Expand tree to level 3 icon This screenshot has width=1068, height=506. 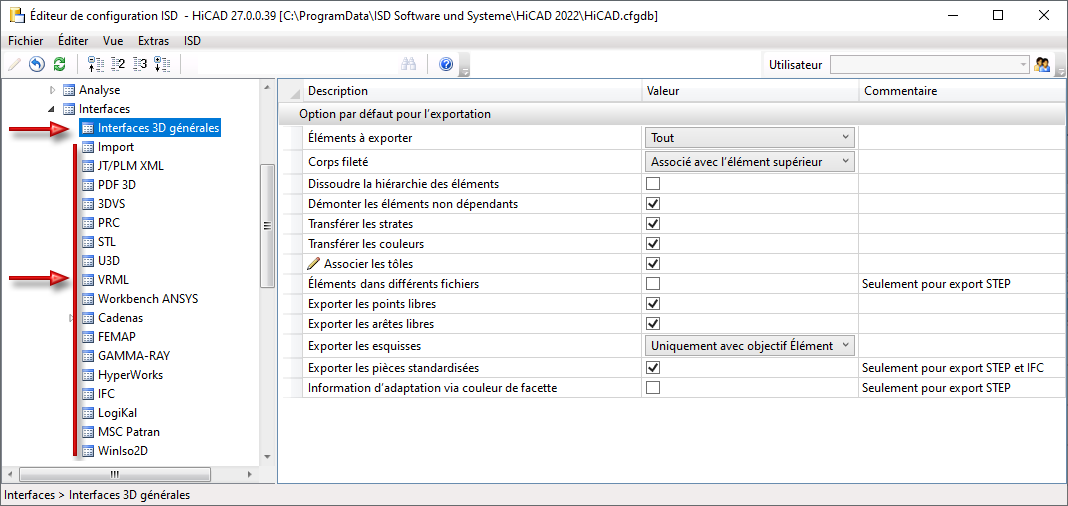(140, 64)
